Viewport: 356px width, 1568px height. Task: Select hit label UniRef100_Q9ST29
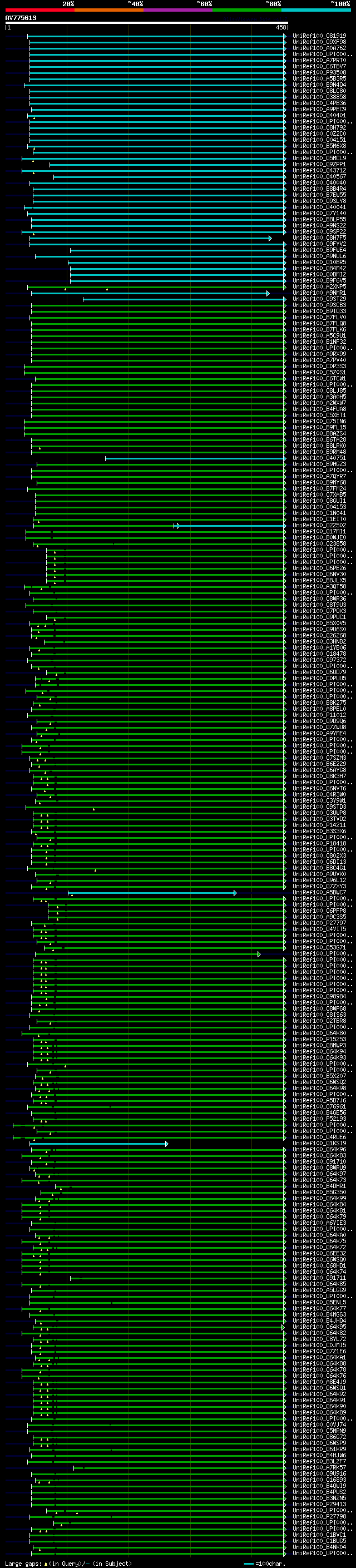319,299
